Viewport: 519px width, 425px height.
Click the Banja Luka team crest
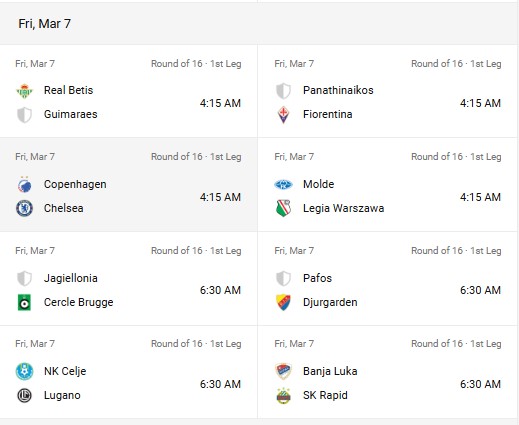[x=283, y=371]
